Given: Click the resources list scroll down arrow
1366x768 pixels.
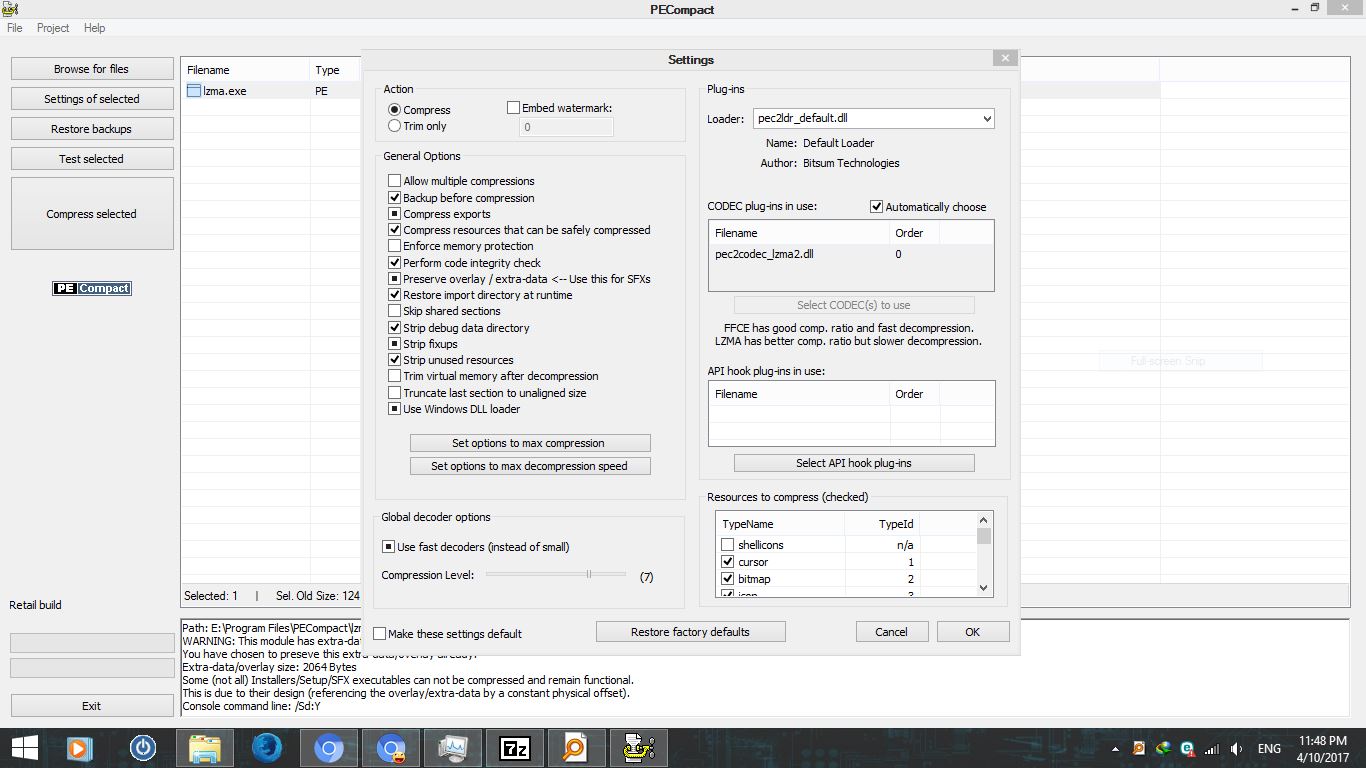Looking at the screenshot, I should tap(984, 588).
